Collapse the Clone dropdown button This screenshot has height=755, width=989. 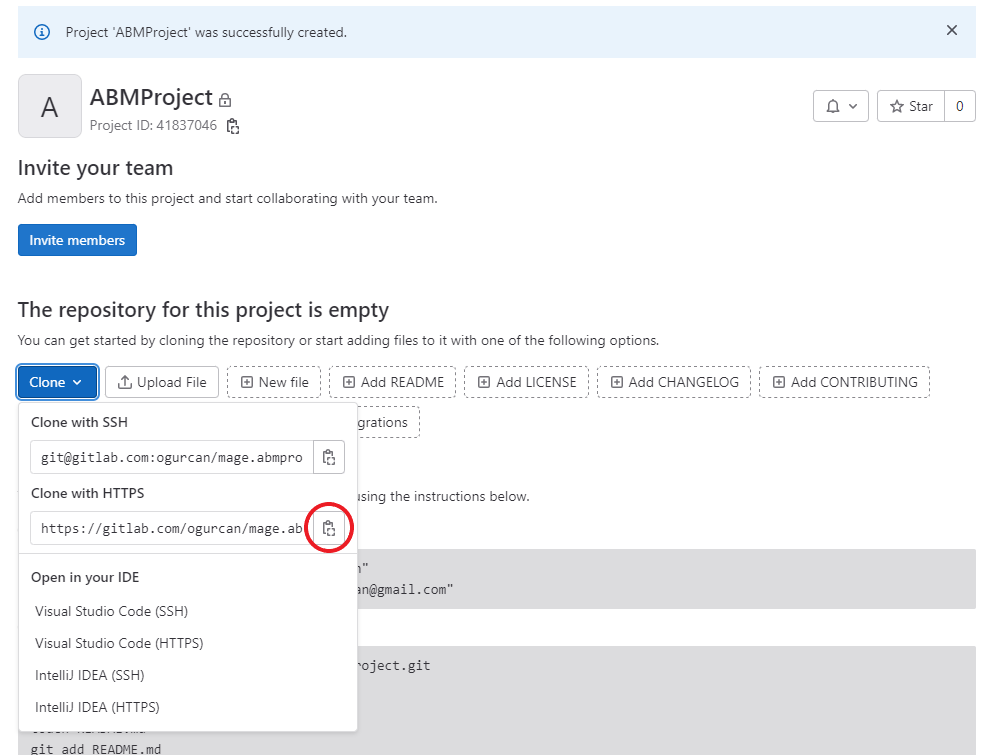[x=57, y=382]
